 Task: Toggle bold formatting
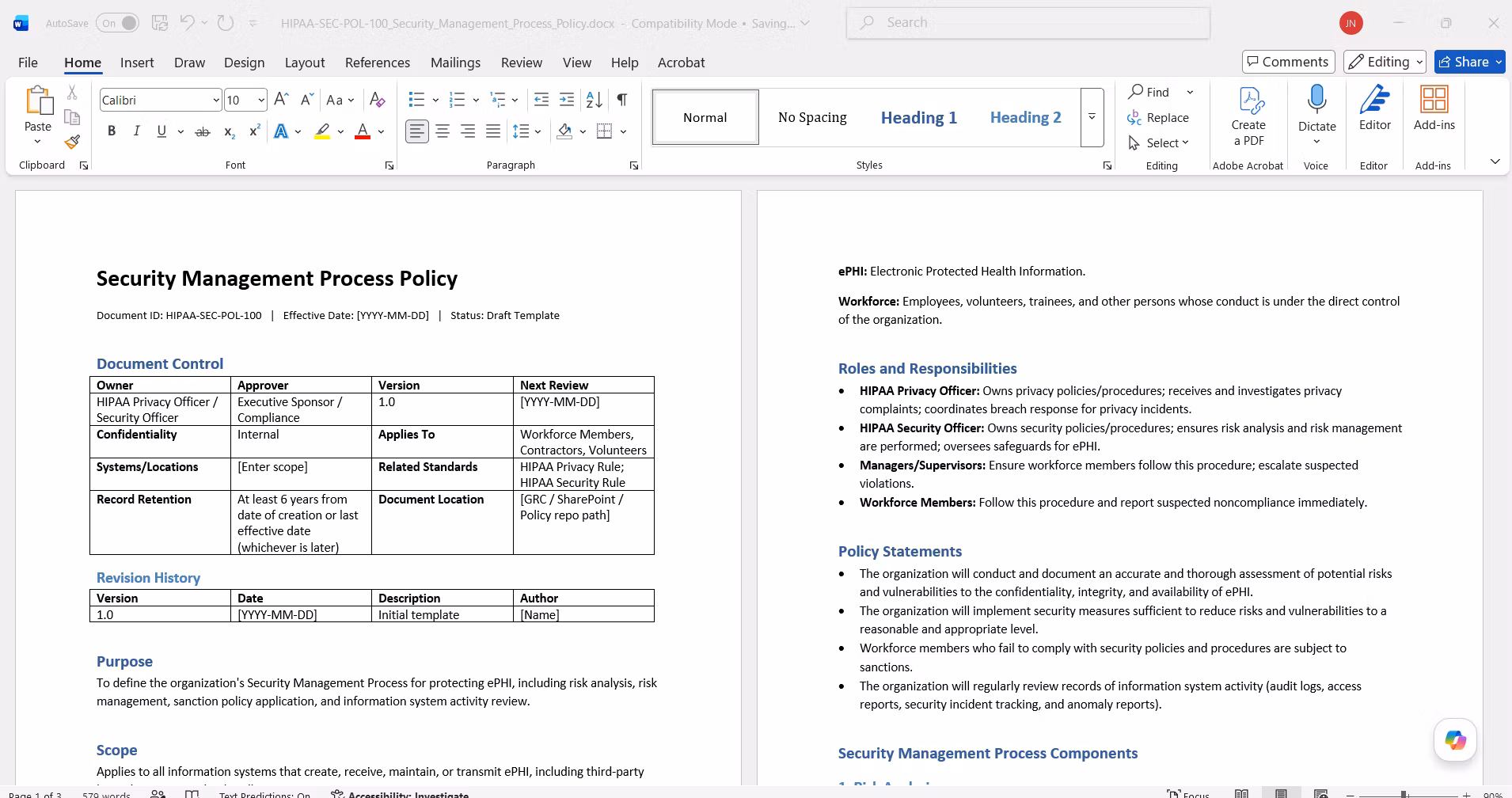click(112, 131)
